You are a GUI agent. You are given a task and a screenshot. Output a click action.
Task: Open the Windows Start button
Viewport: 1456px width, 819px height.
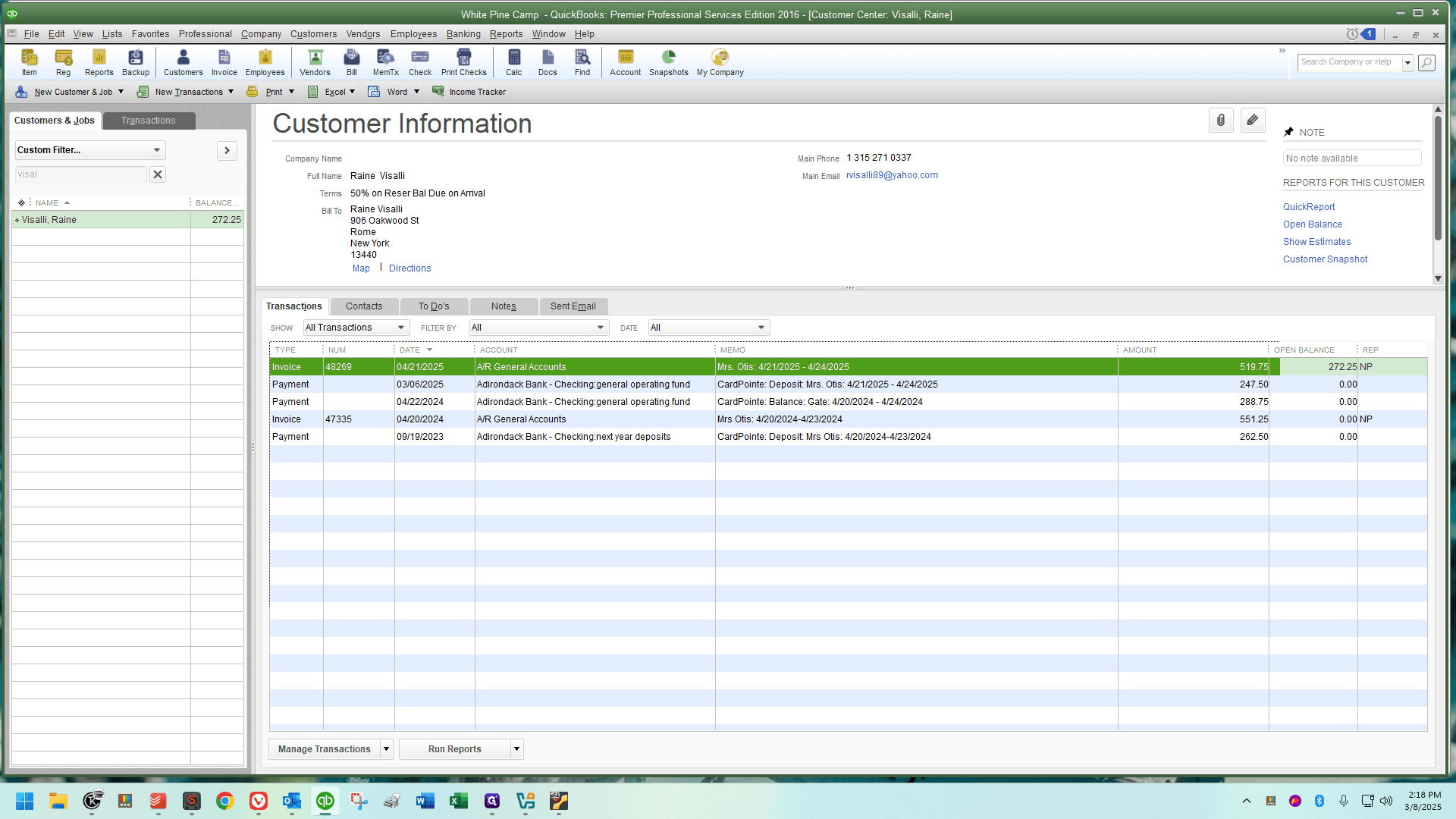point(24,801)
